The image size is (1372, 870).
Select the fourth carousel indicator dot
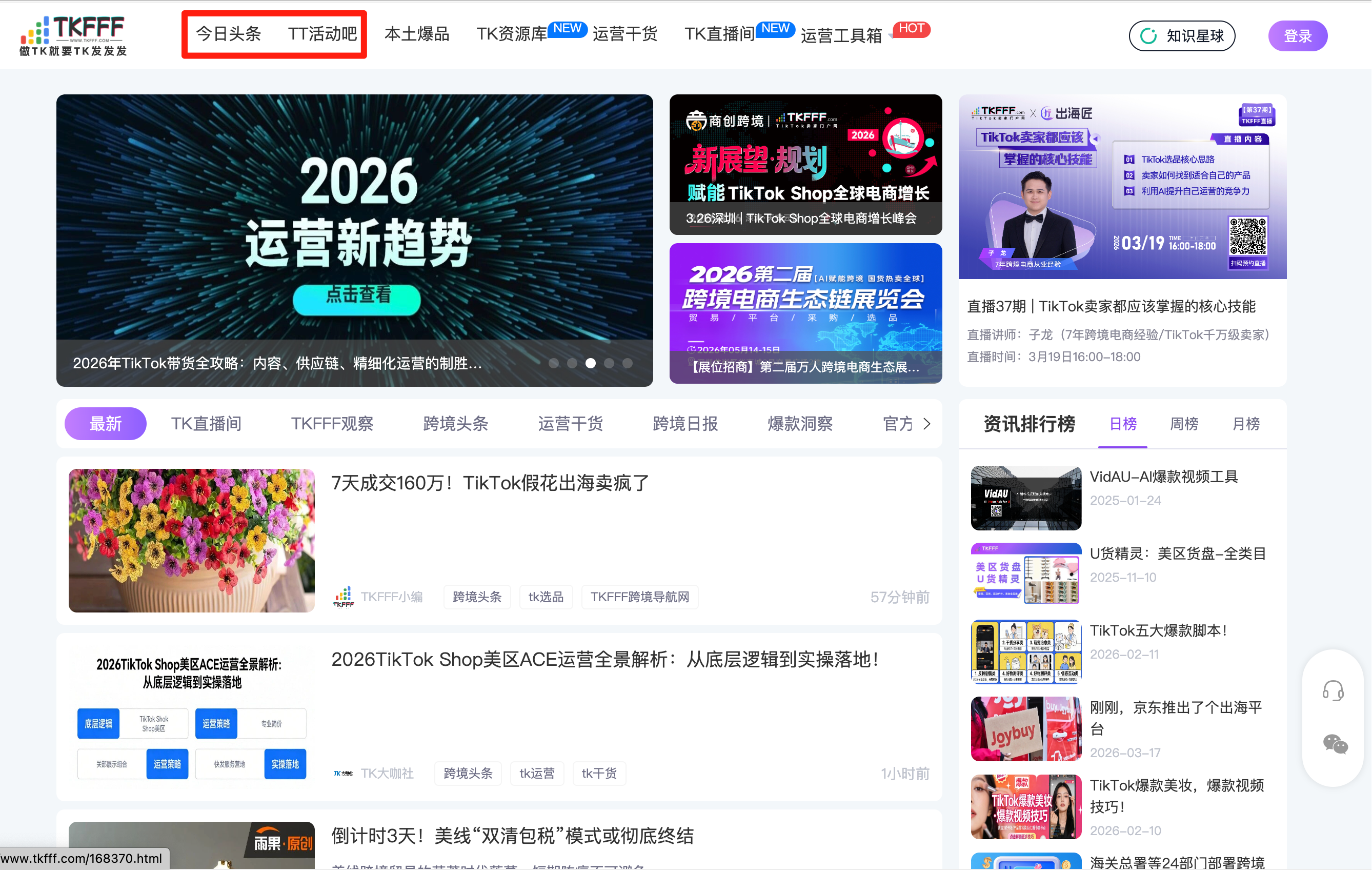point(609,363)
